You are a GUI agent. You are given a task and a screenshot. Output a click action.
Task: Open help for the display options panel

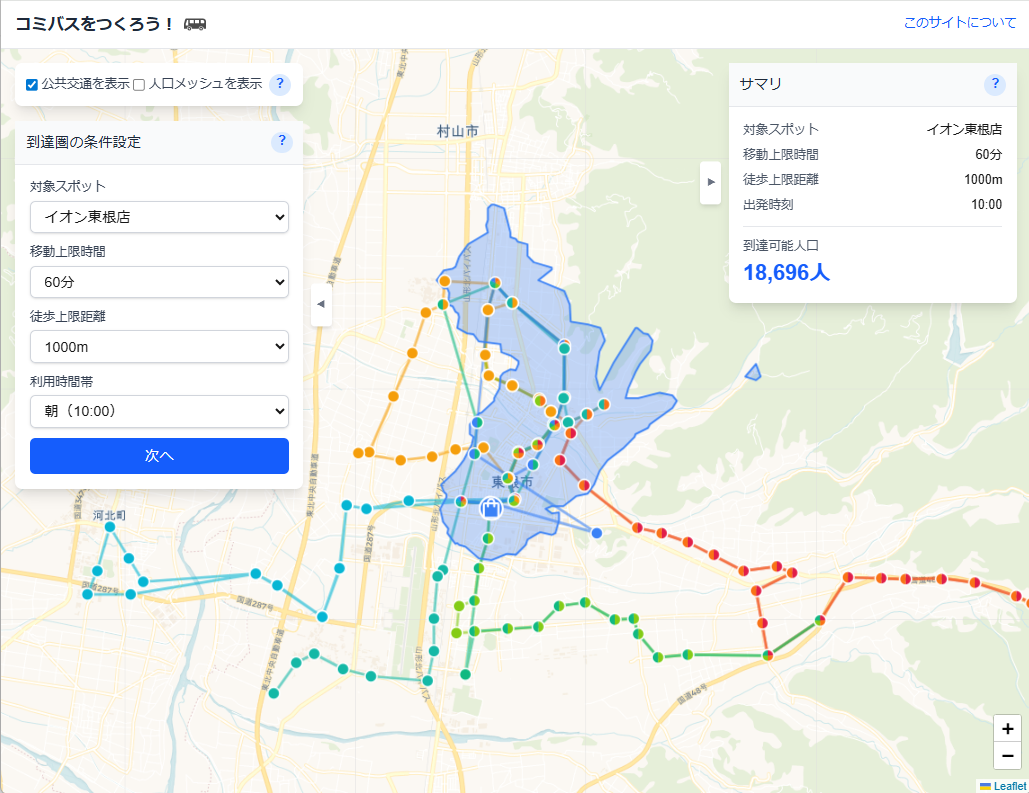(281, 84)
